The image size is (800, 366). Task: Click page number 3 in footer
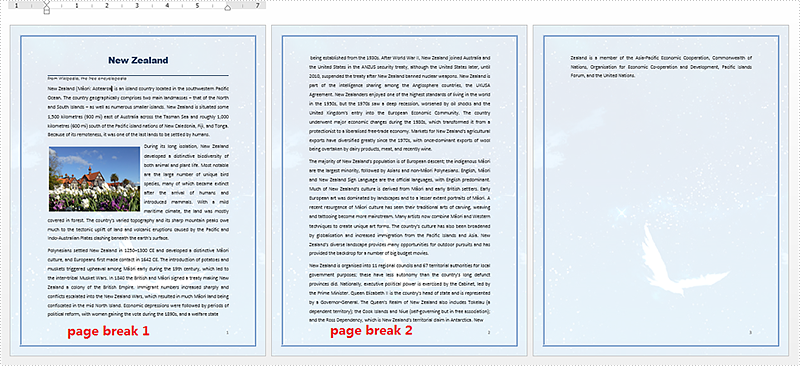pos(750,332)
